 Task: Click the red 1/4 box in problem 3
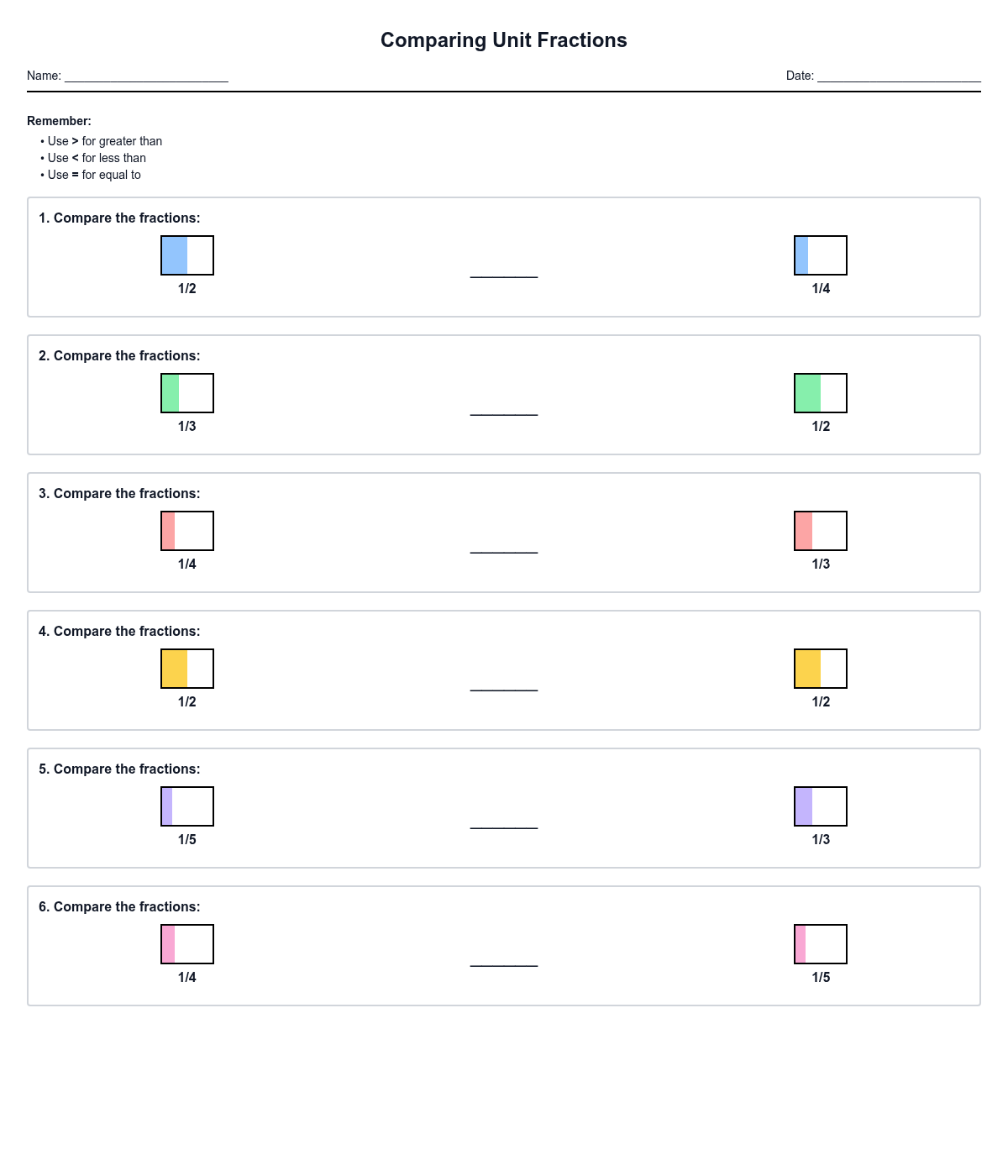187,531
